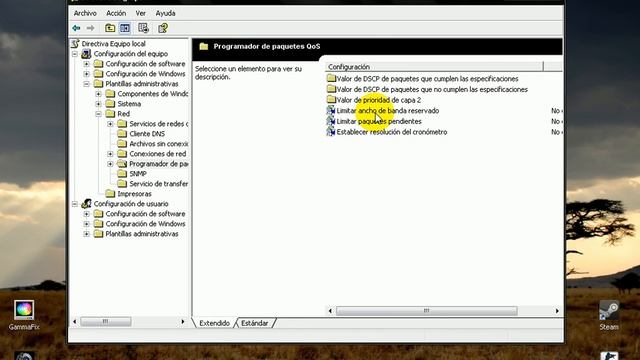The image size is (640, 360).
Task: Open the GammaFix desktop icon
Action: point(24,310)
